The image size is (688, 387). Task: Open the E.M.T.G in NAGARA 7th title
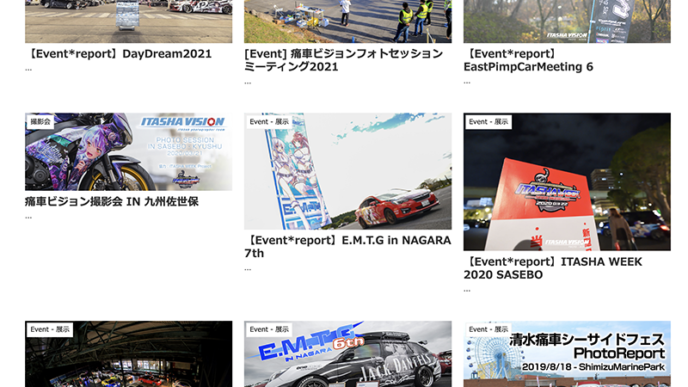pyautogui.click(x=348, y=247)
